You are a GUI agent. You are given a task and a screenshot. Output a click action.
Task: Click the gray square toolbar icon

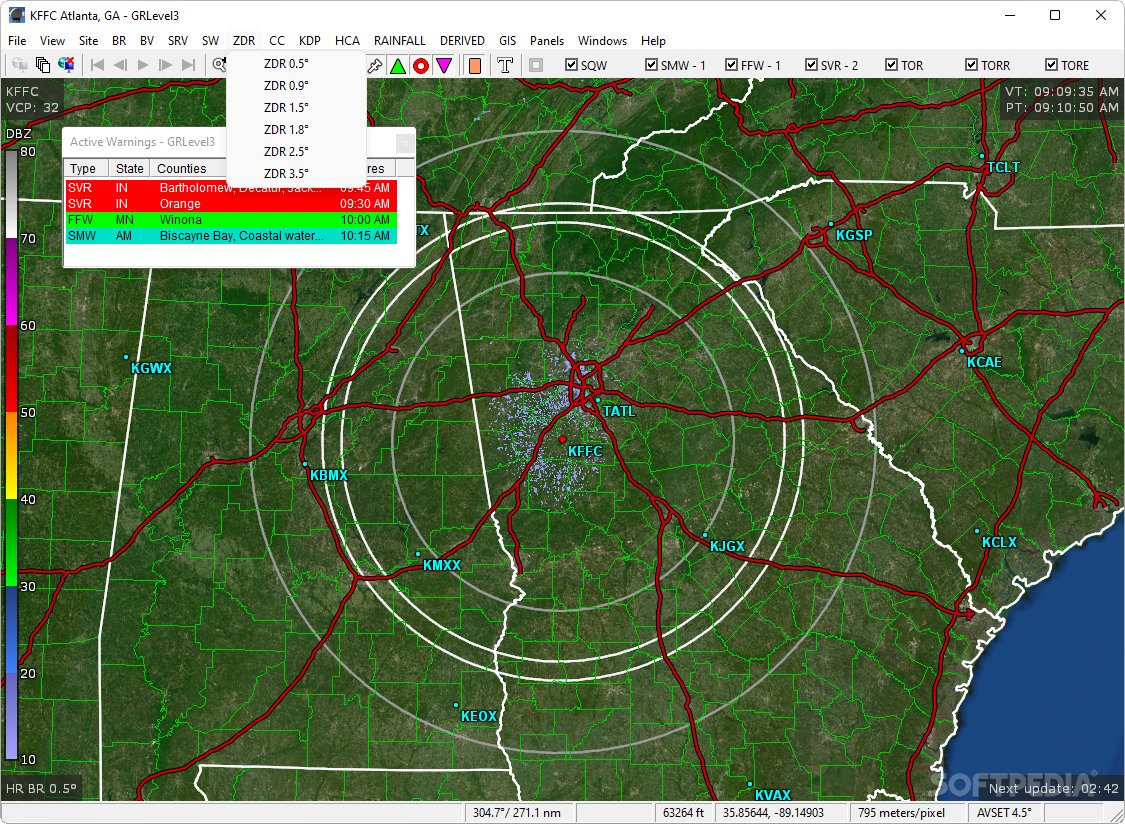pyautogui.click(x=535, y=65)
